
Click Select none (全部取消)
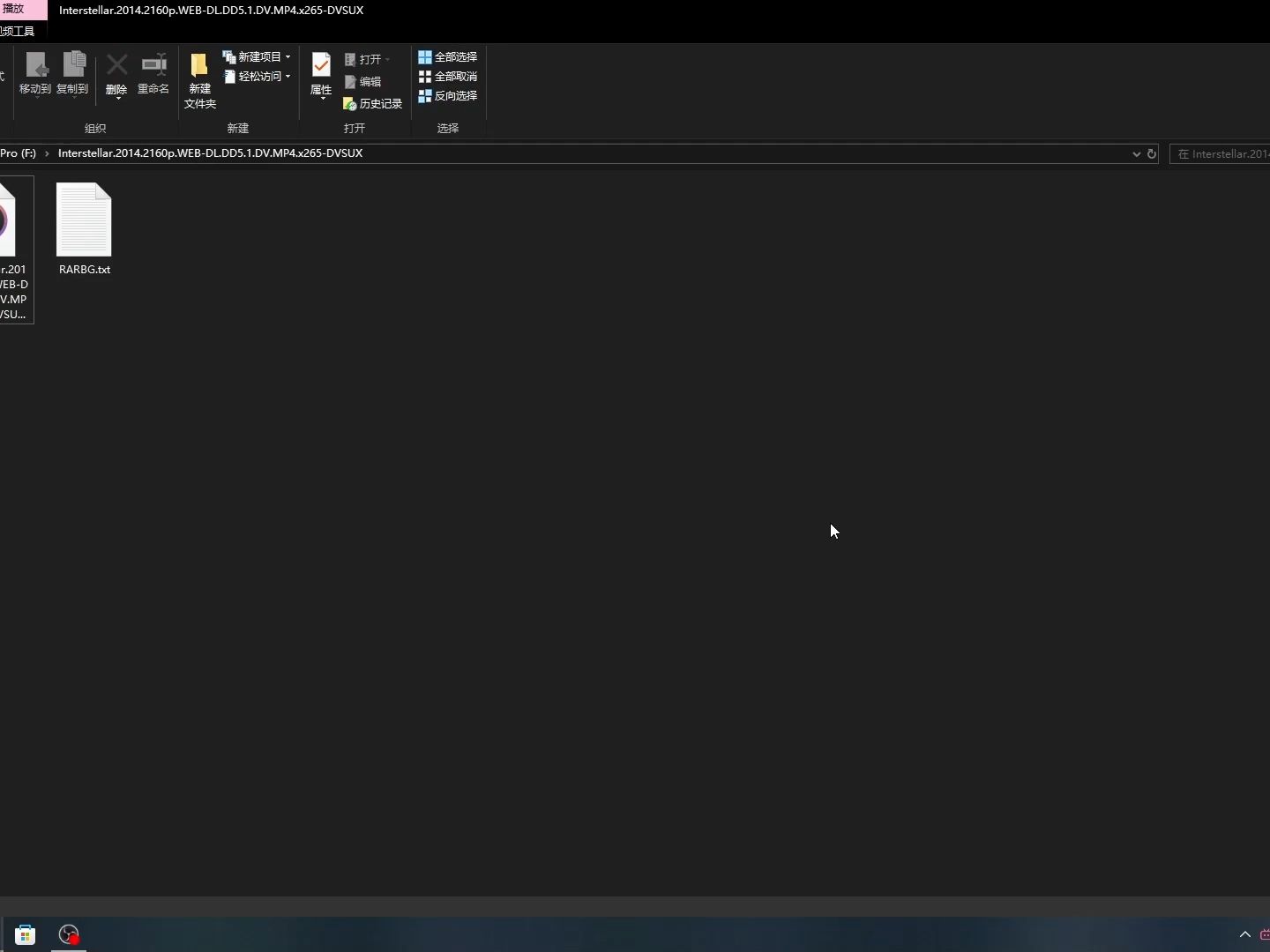click(x=448, y=76)
